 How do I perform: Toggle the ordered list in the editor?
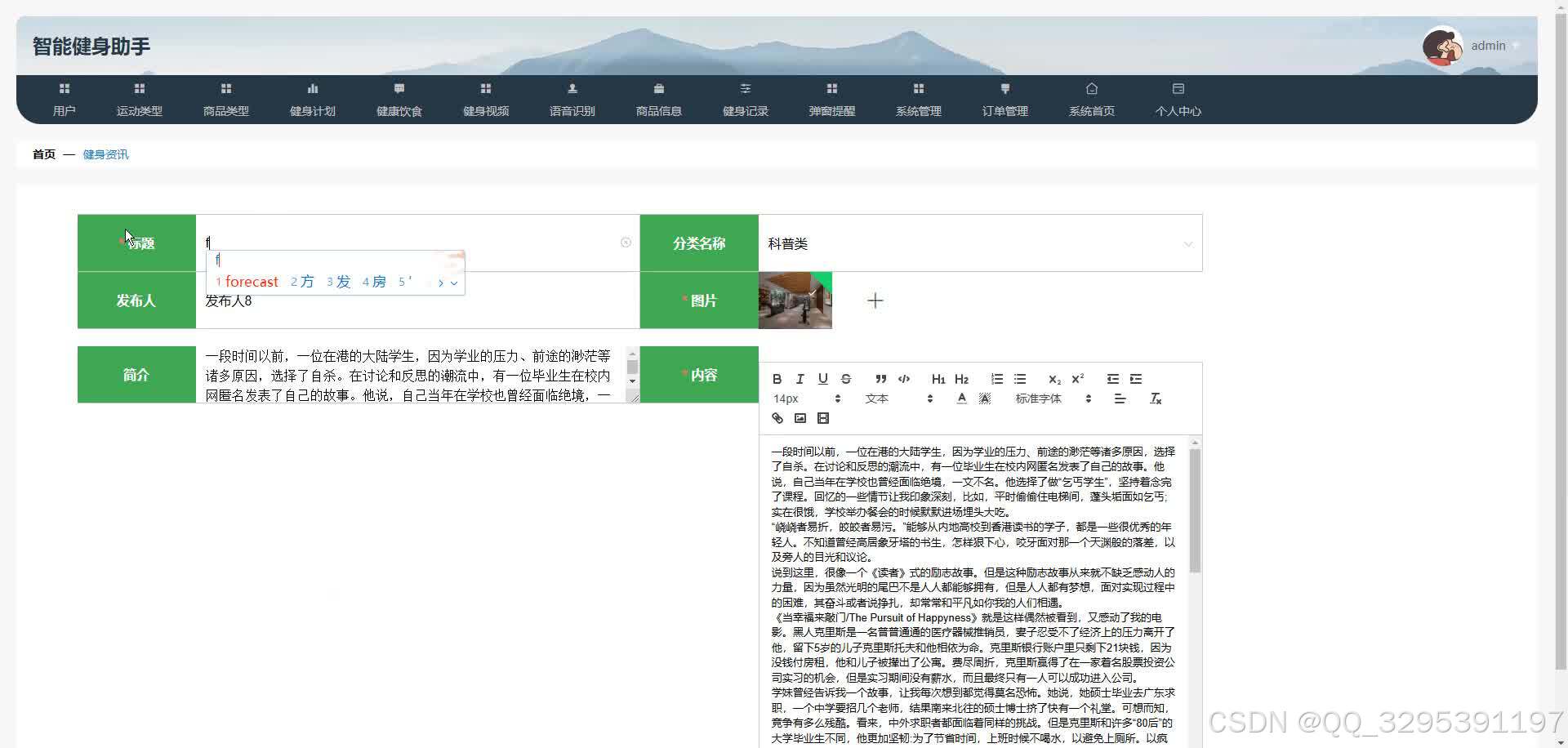click(x=996, y=378)
